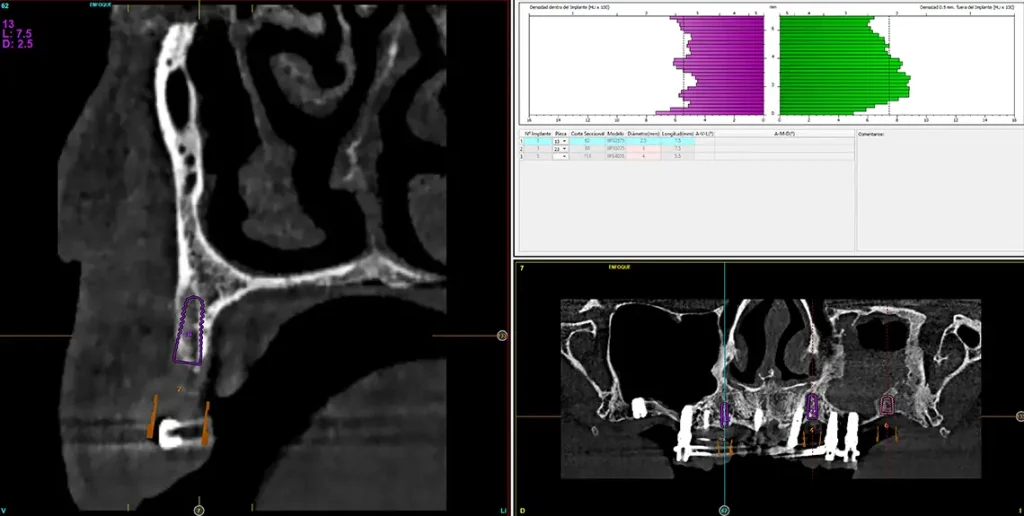Click the Diámetro cell of implant row 3

click(643, 156)
